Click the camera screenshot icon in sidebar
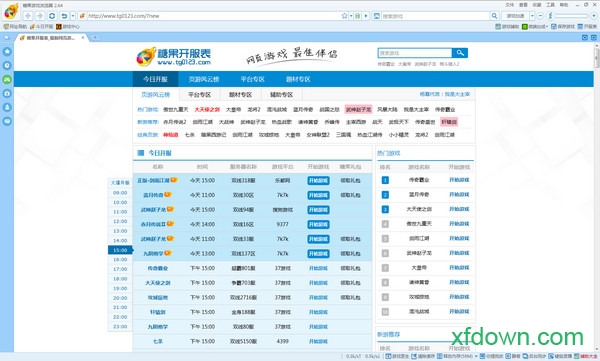The width and height of the screenshot is (600, 361). [x=7, y=93]
